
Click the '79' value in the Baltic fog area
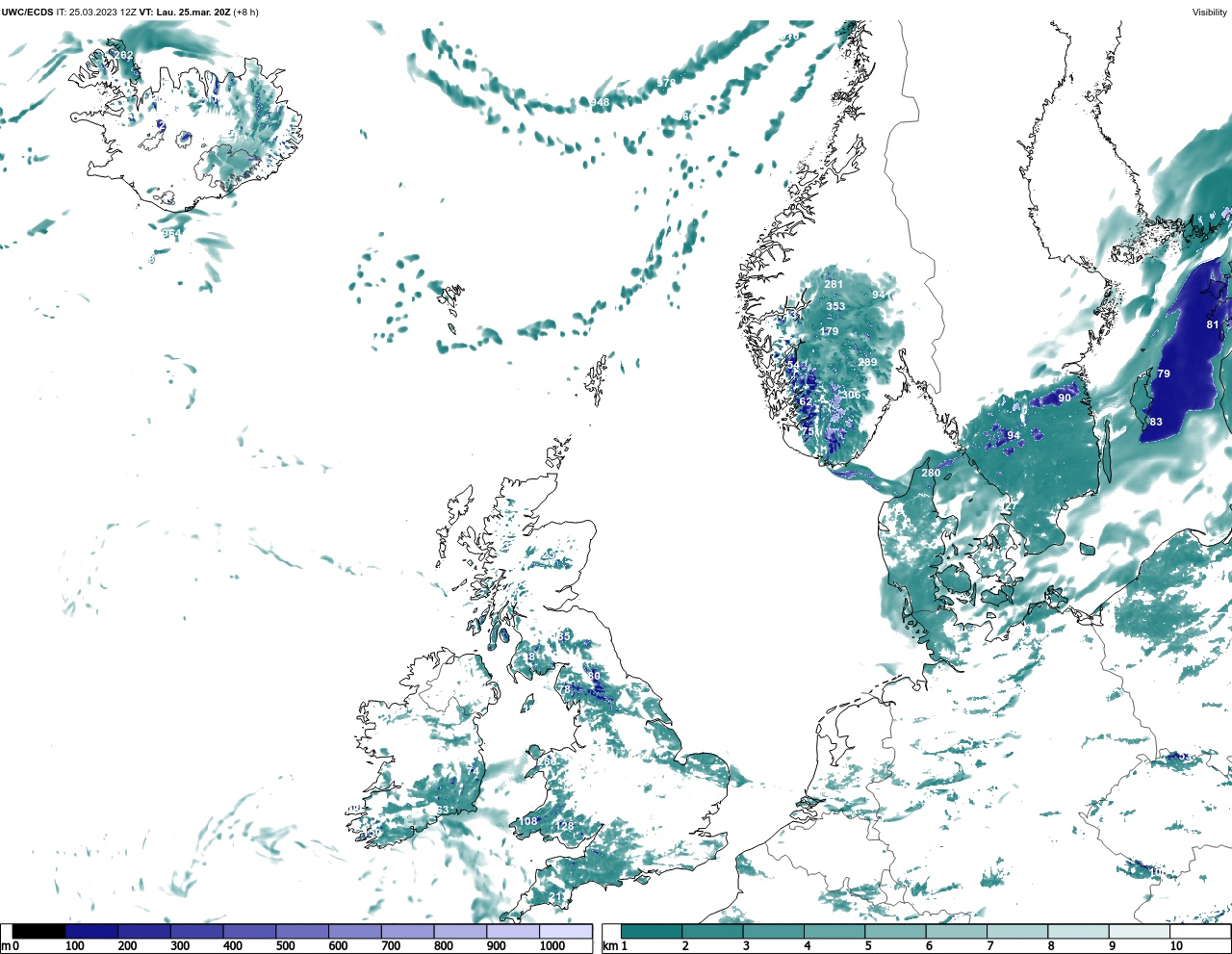(x=1164, y=374)
